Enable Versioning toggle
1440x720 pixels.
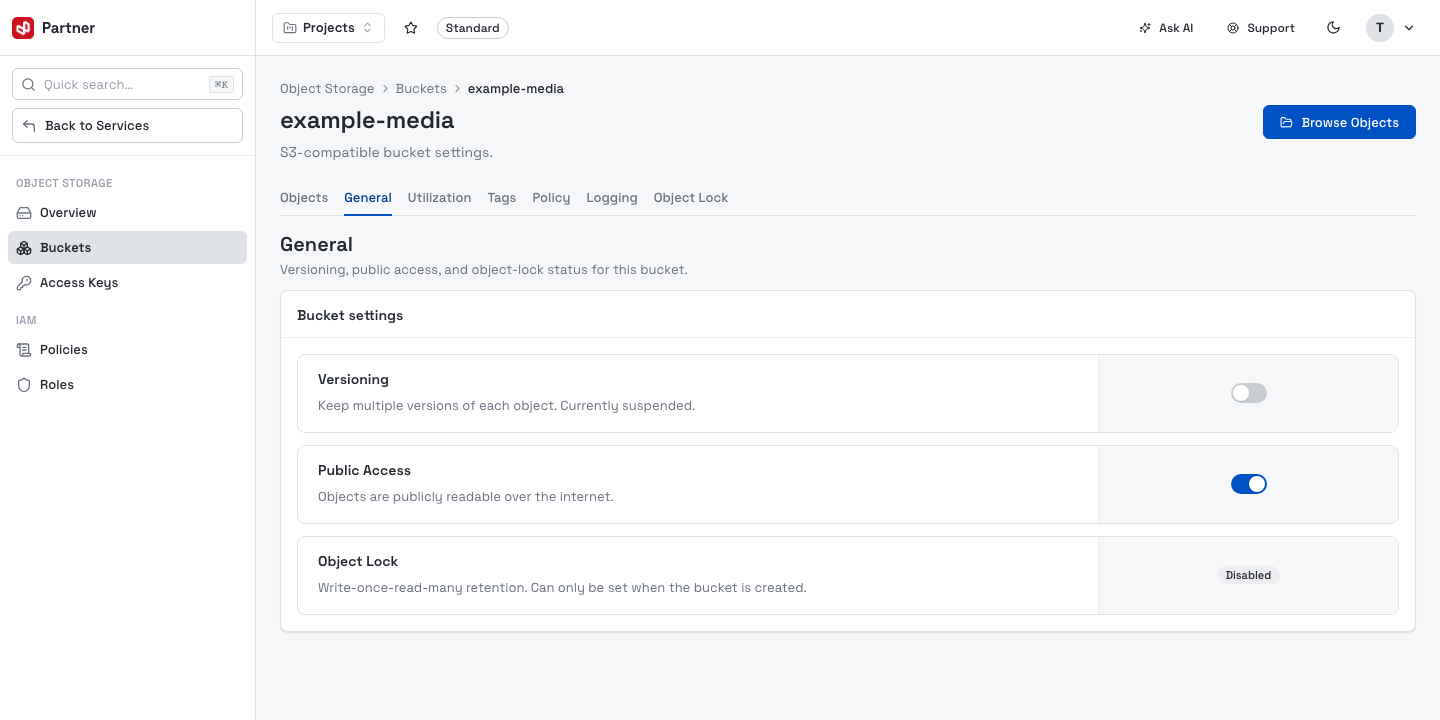click(x=1249, y=393)
